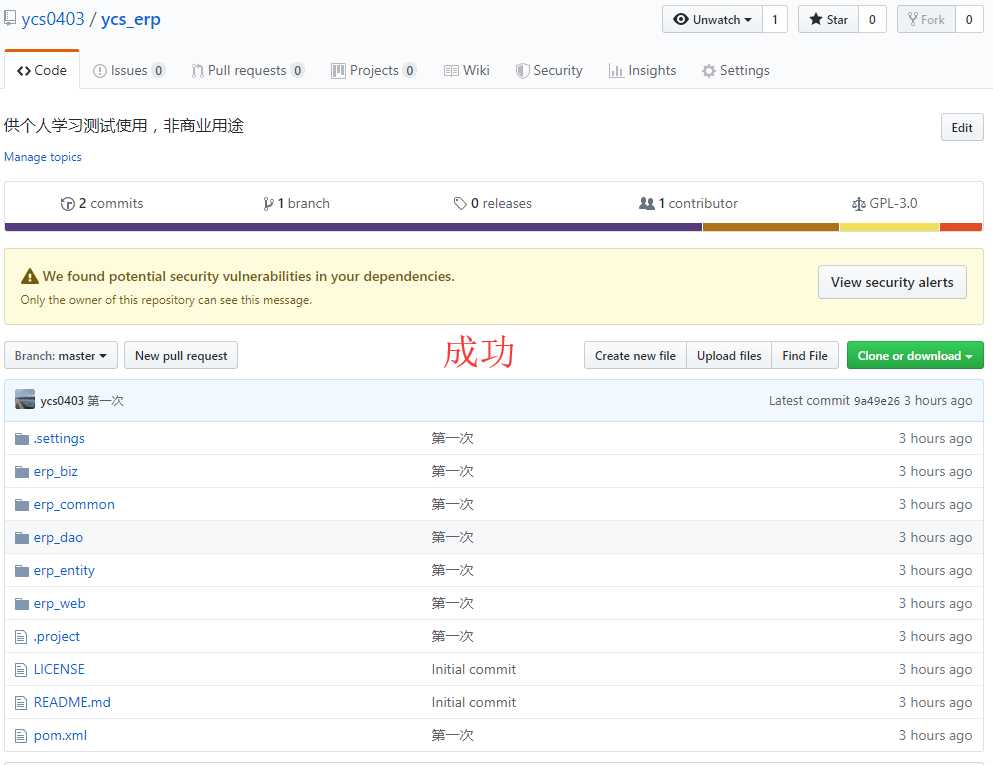The height and width of the screenshot is (765, 993).
Task: View the 2 commits history
Action: tap(102, 203)
